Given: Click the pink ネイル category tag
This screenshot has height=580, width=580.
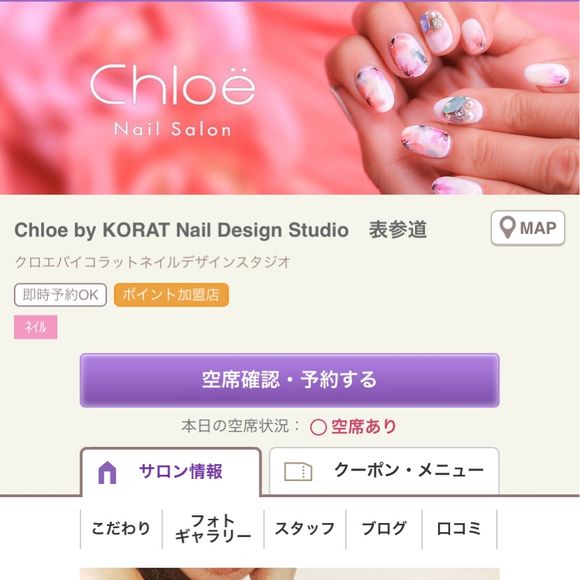Looking at the screenshot, I should [x=36, y=327].
